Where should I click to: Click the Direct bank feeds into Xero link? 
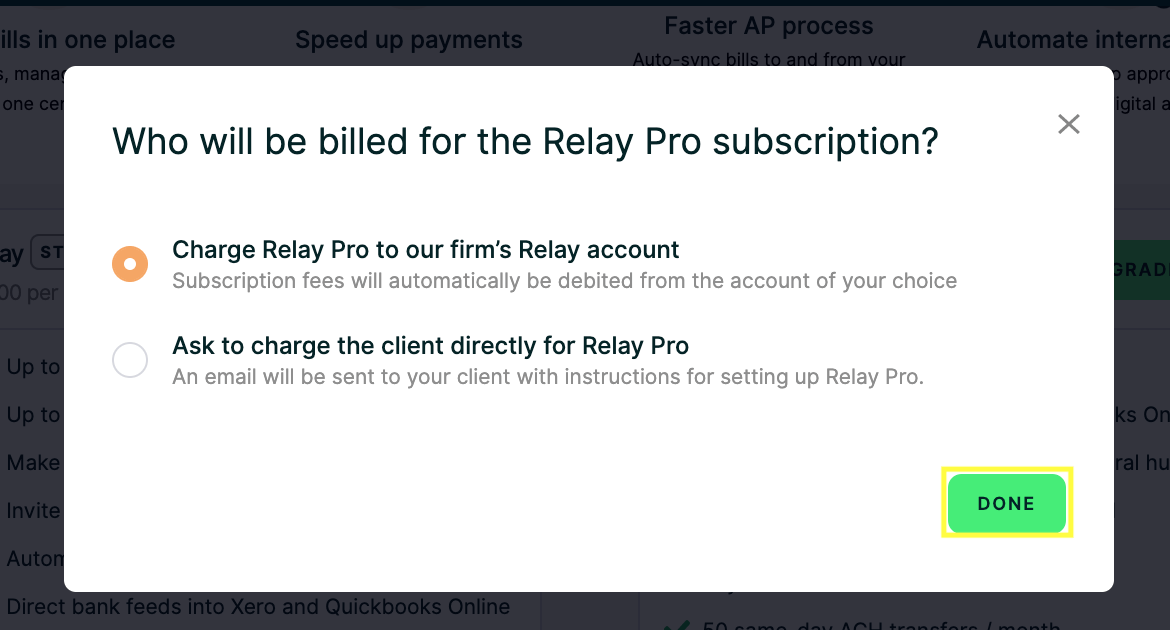click(x=258, y=606)
